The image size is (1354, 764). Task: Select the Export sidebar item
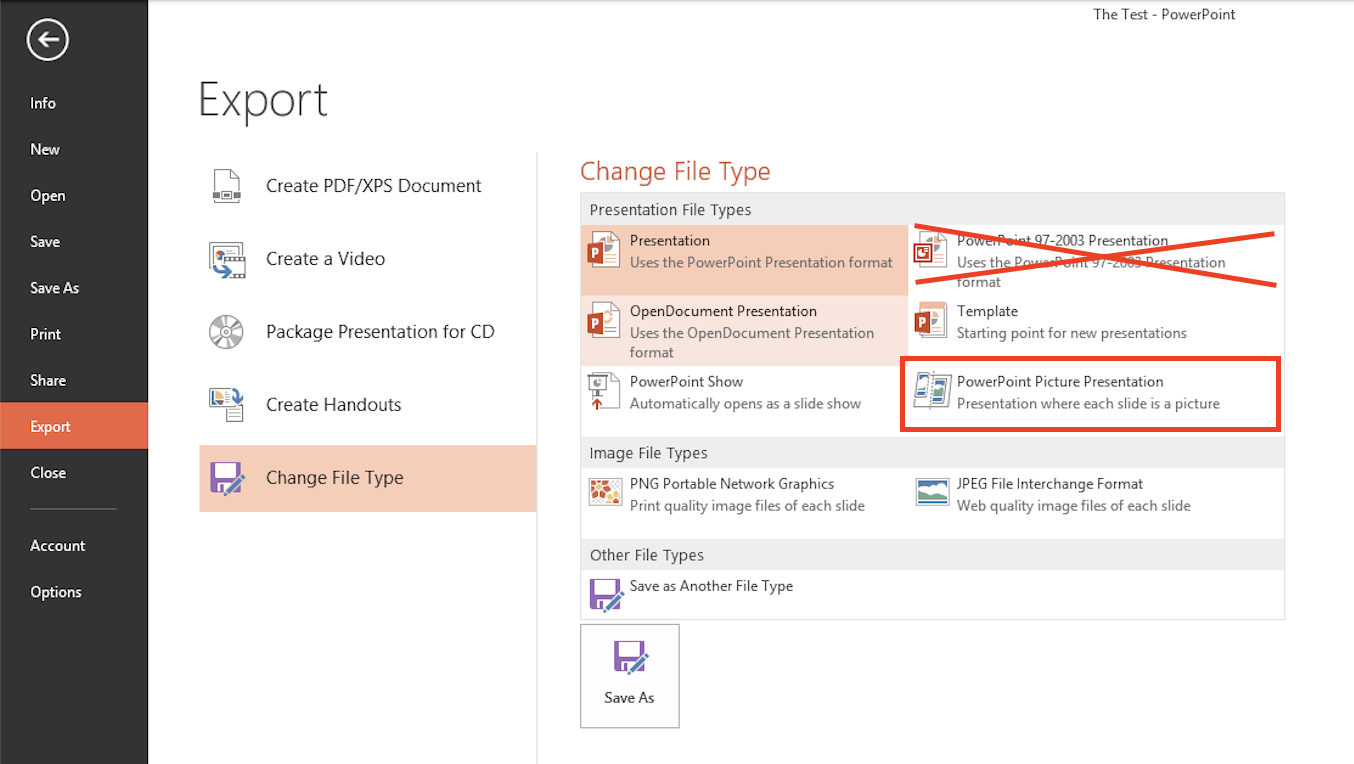[74, 426]
